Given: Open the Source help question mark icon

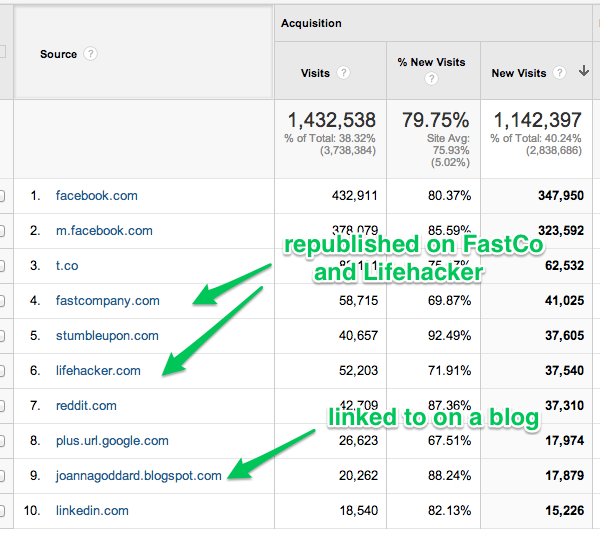Looking at the screenshot, I should pos(91,54).
